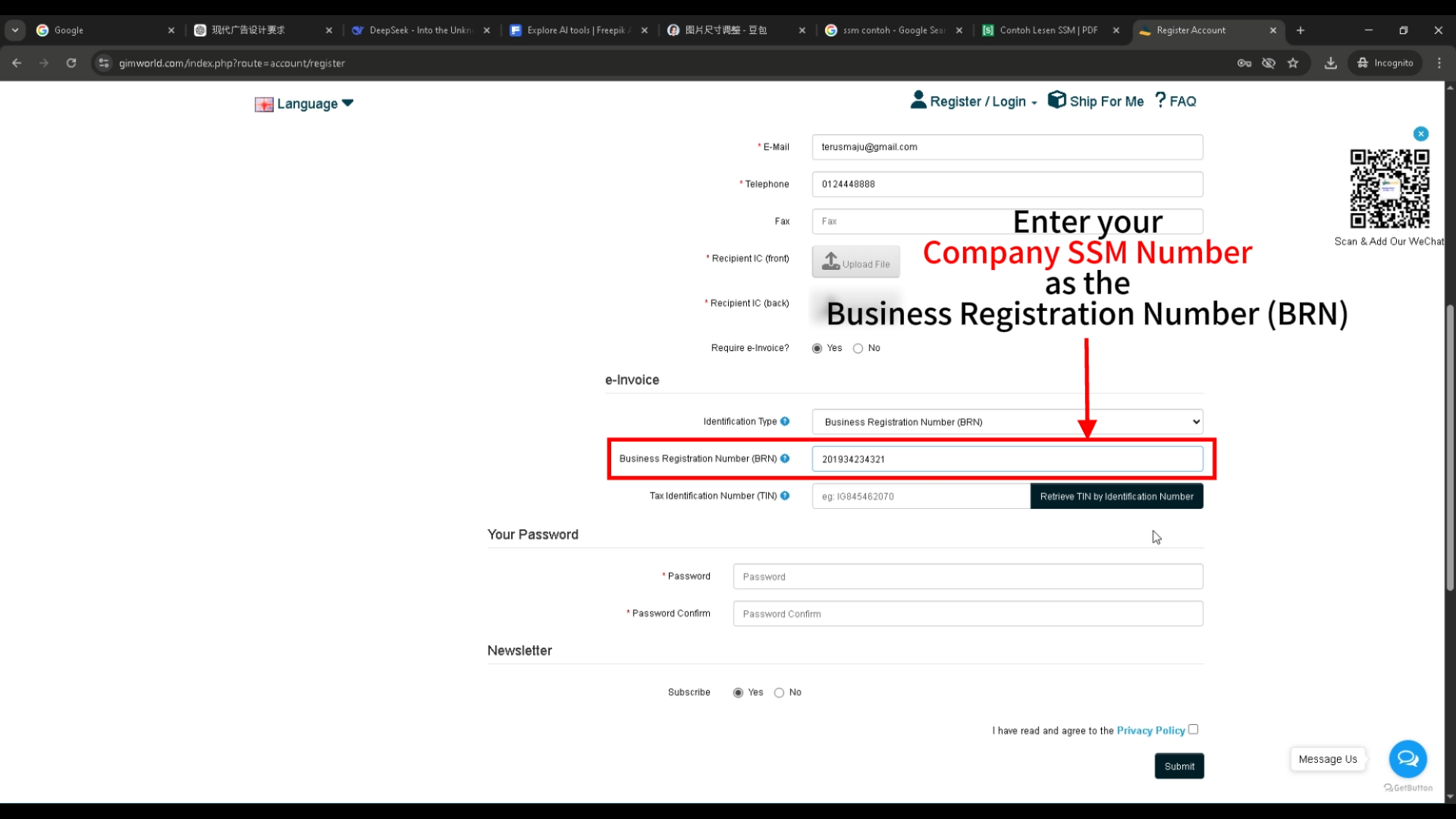Open the Identification Type dropdown
The image size is (1456, 819).
pos(1007,422)
